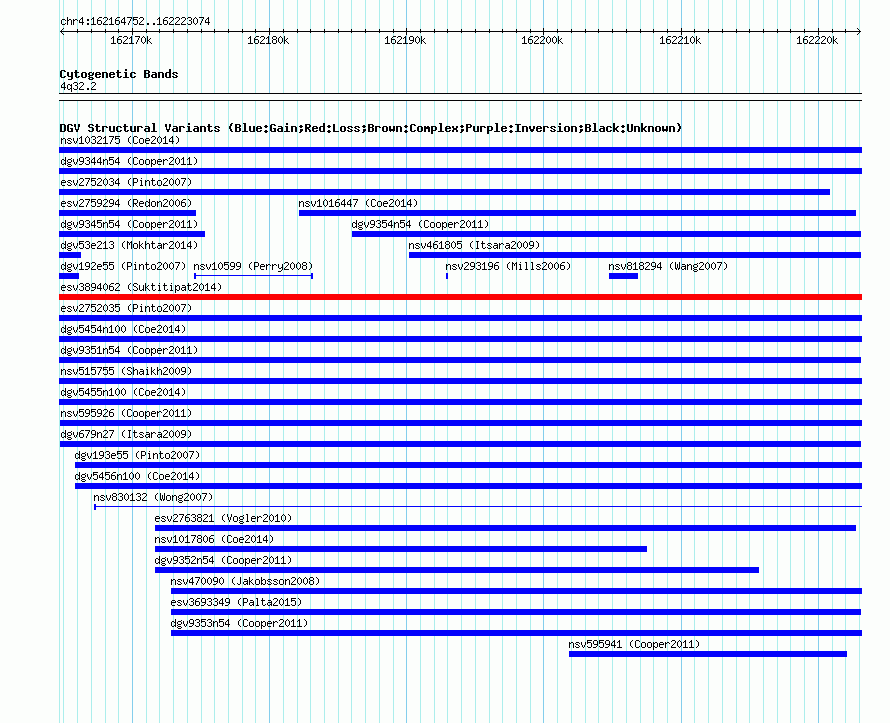890x723 pixels.
Task: Click the blue bar under nsv461805
Action: (635, 255)
